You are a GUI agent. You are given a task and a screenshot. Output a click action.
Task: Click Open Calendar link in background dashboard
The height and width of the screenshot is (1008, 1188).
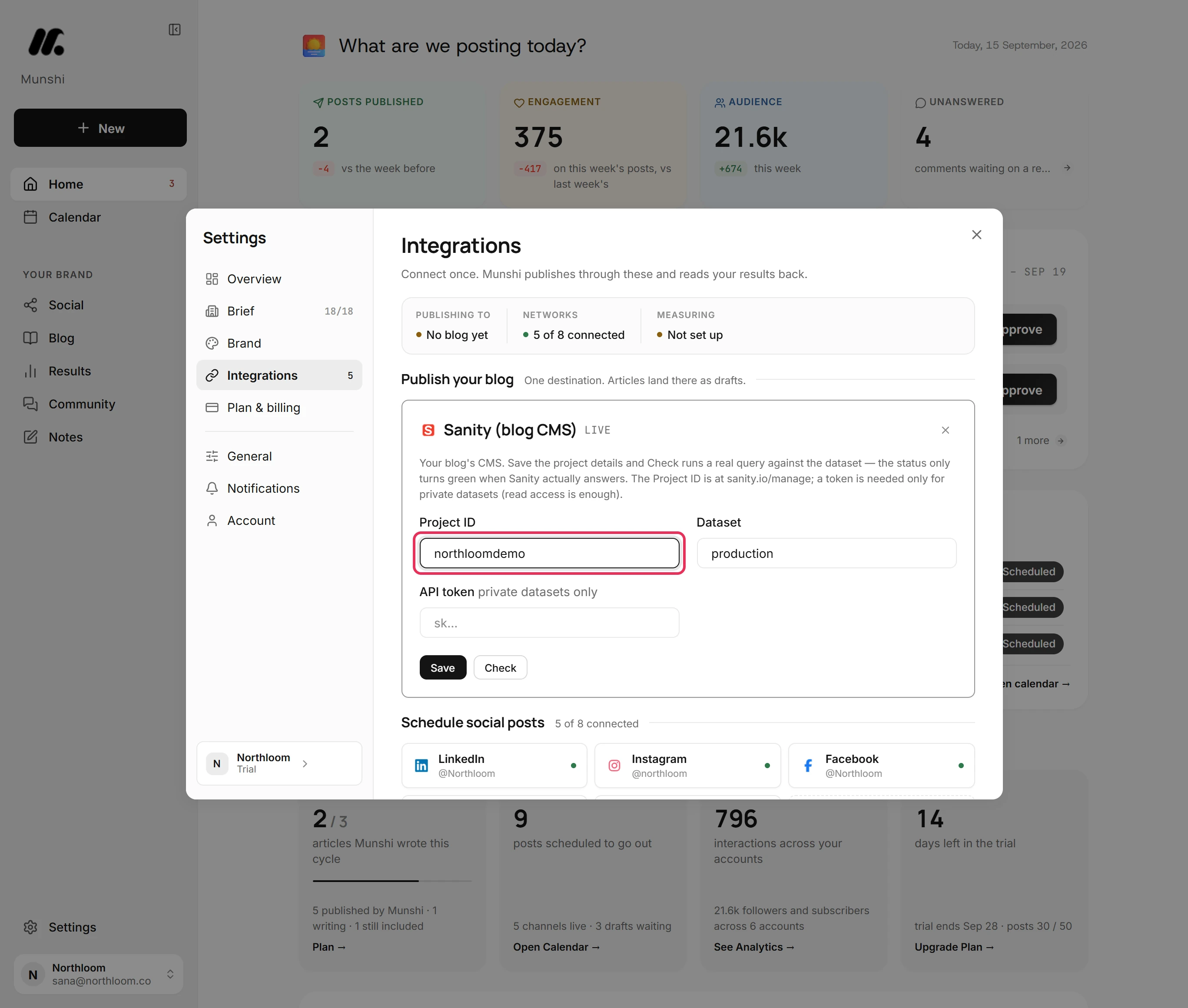pos(557,947)
